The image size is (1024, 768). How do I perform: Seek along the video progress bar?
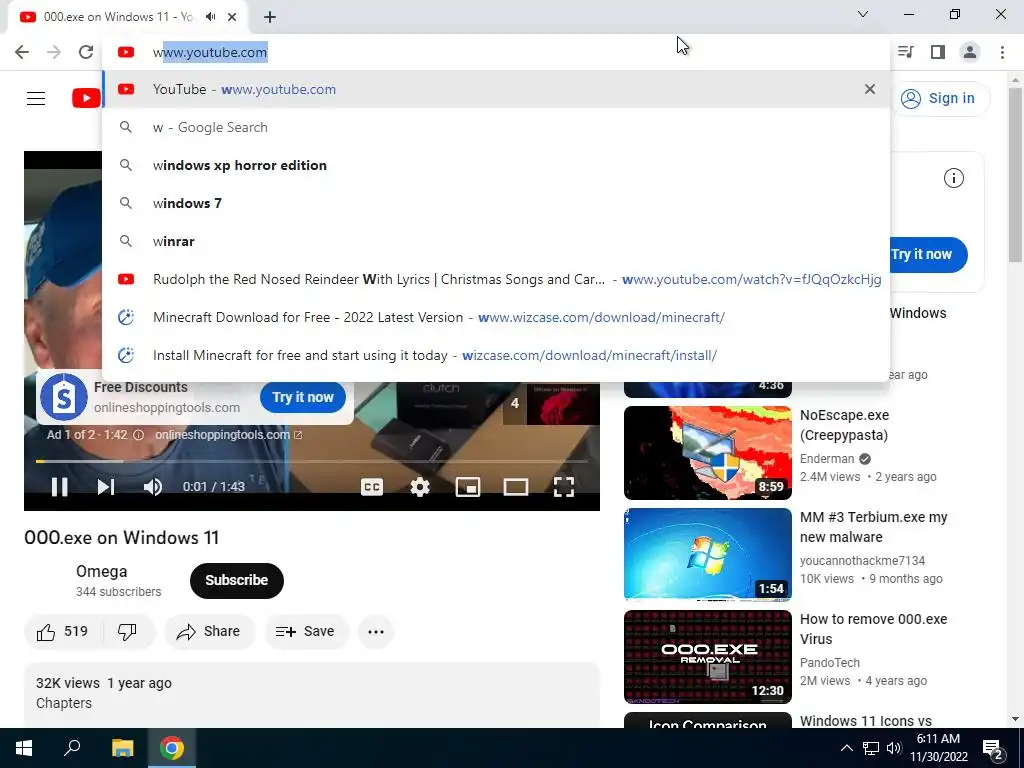tap(312, 461)
